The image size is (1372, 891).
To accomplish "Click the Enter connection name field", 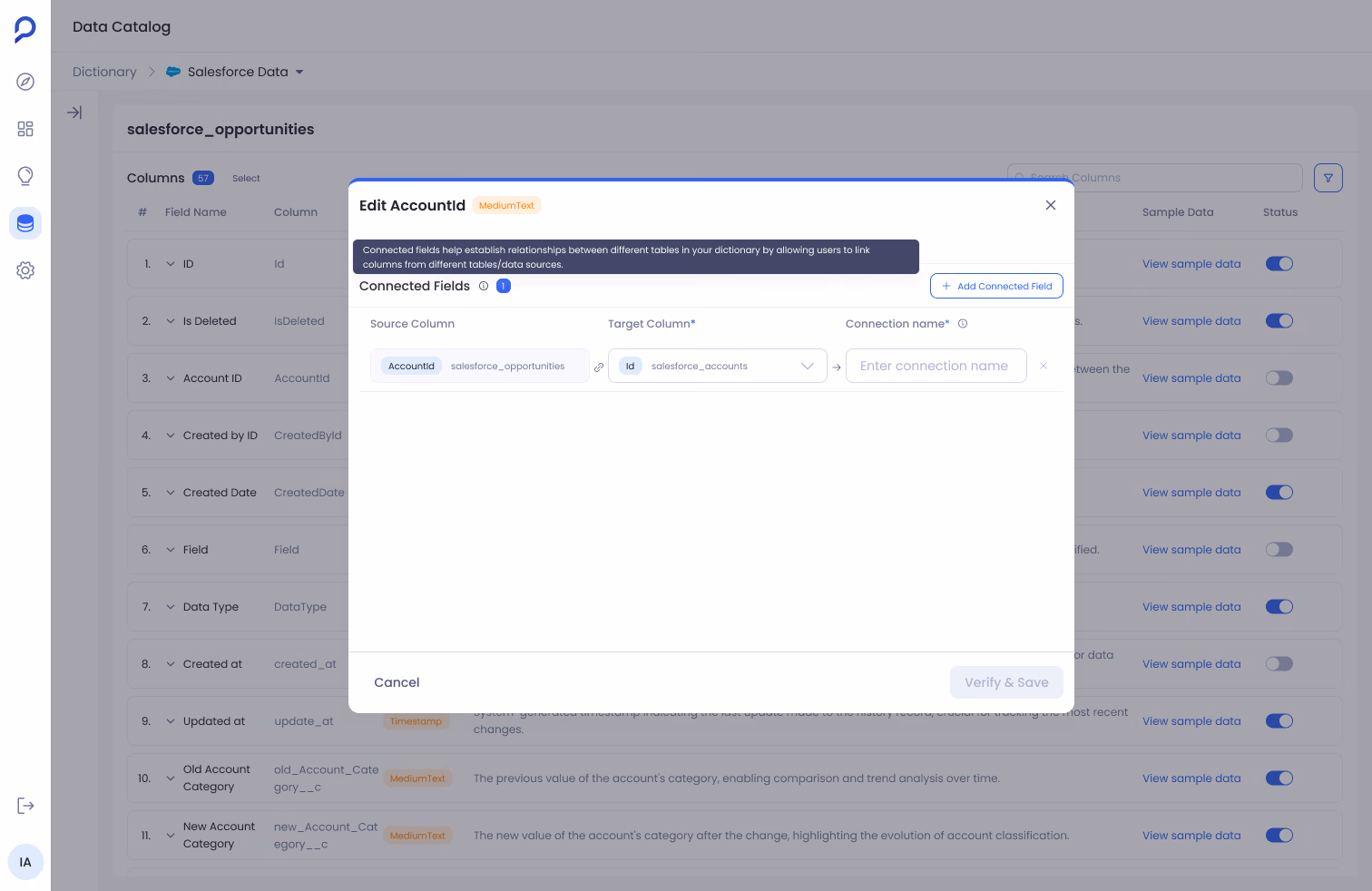I will (x=936, y=366).
